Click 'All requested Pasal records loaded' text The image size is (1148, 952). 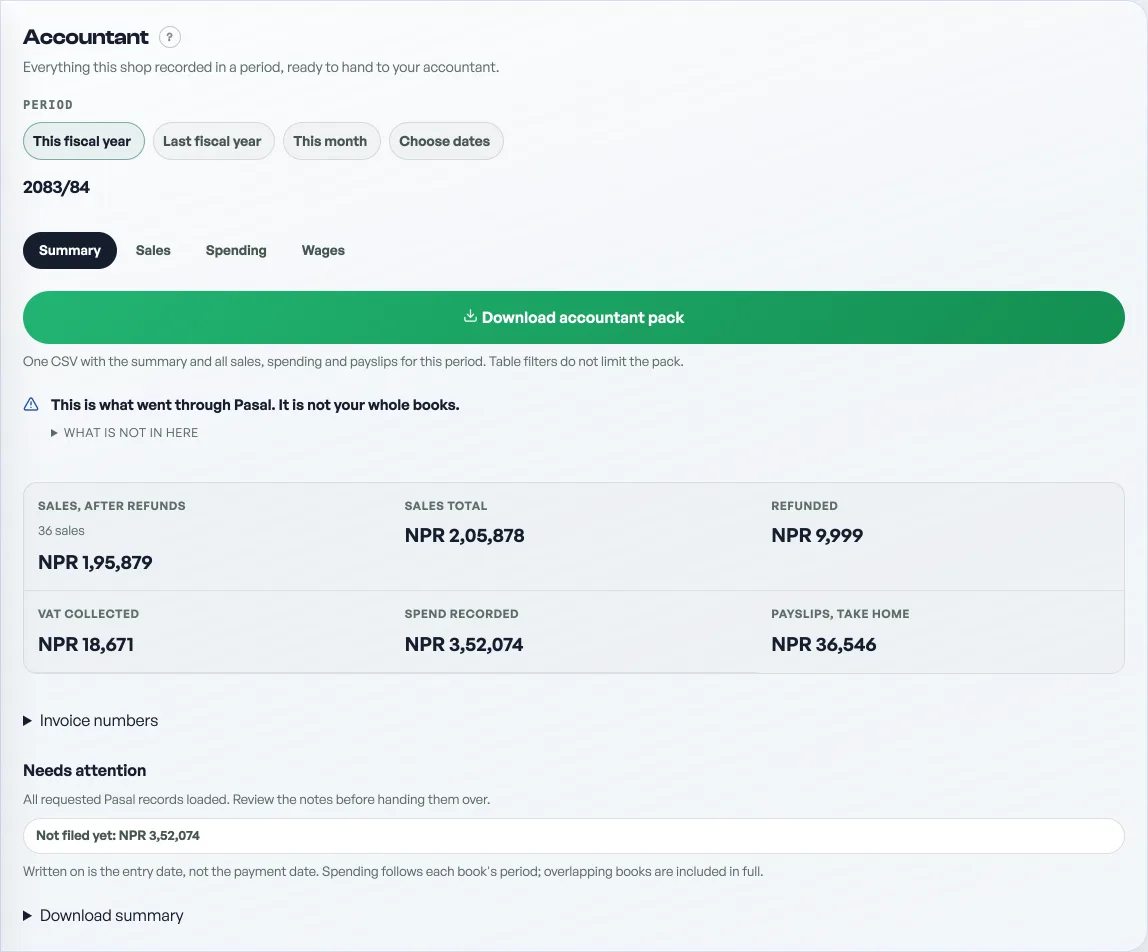pos(256,800)
